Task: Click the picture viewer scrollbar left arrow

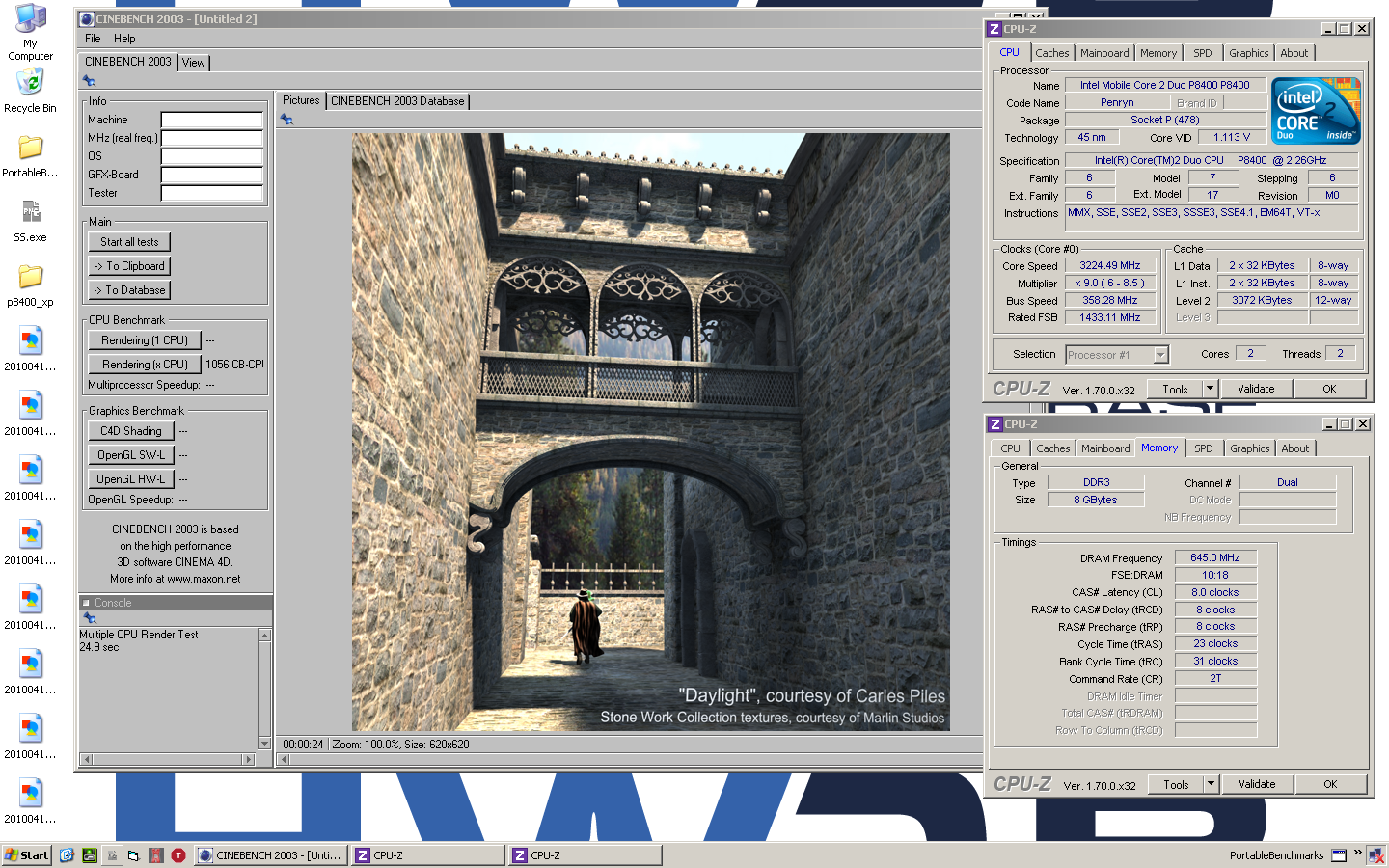Action: (285, 760)
